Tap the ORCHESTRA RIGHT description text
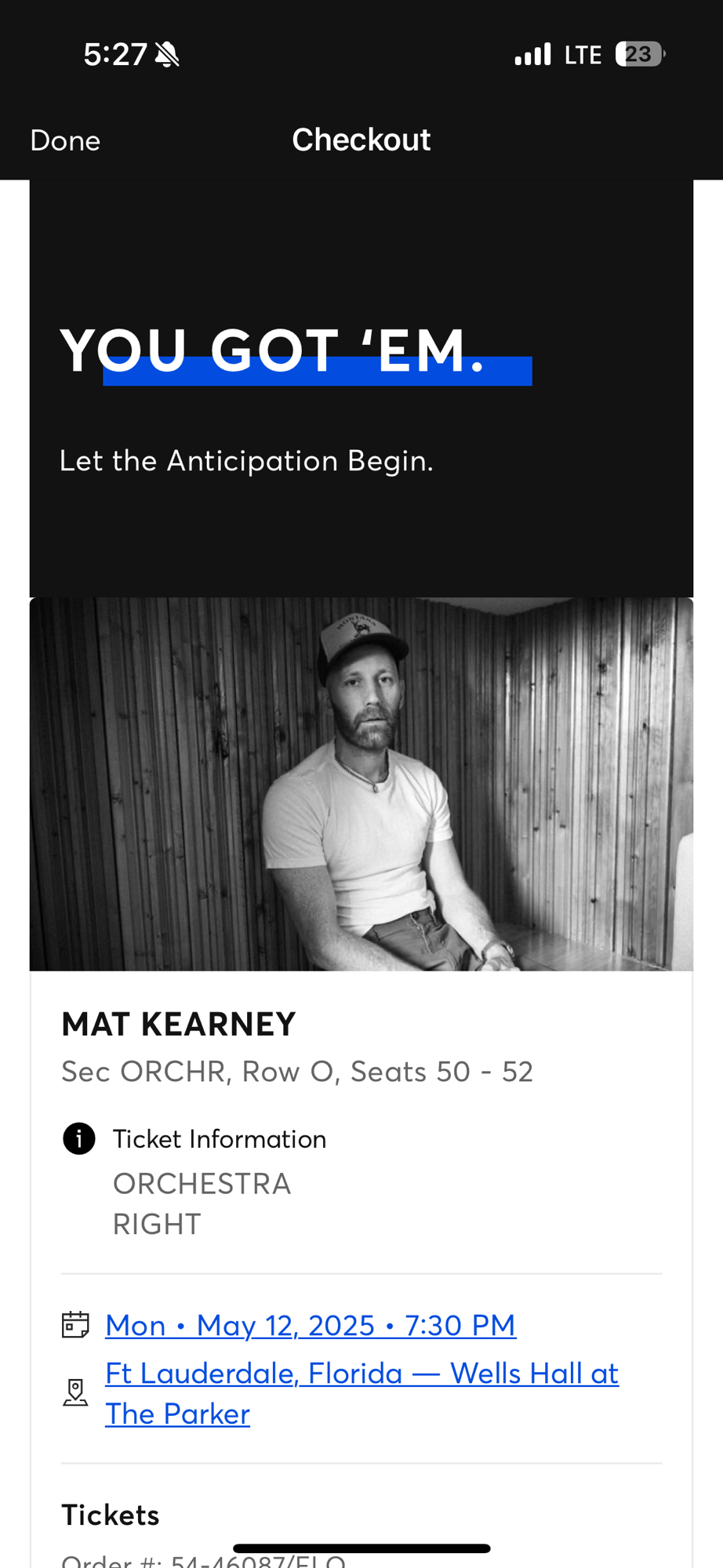The width and height of the screenshot is (723, 1568). [202, 1203]
